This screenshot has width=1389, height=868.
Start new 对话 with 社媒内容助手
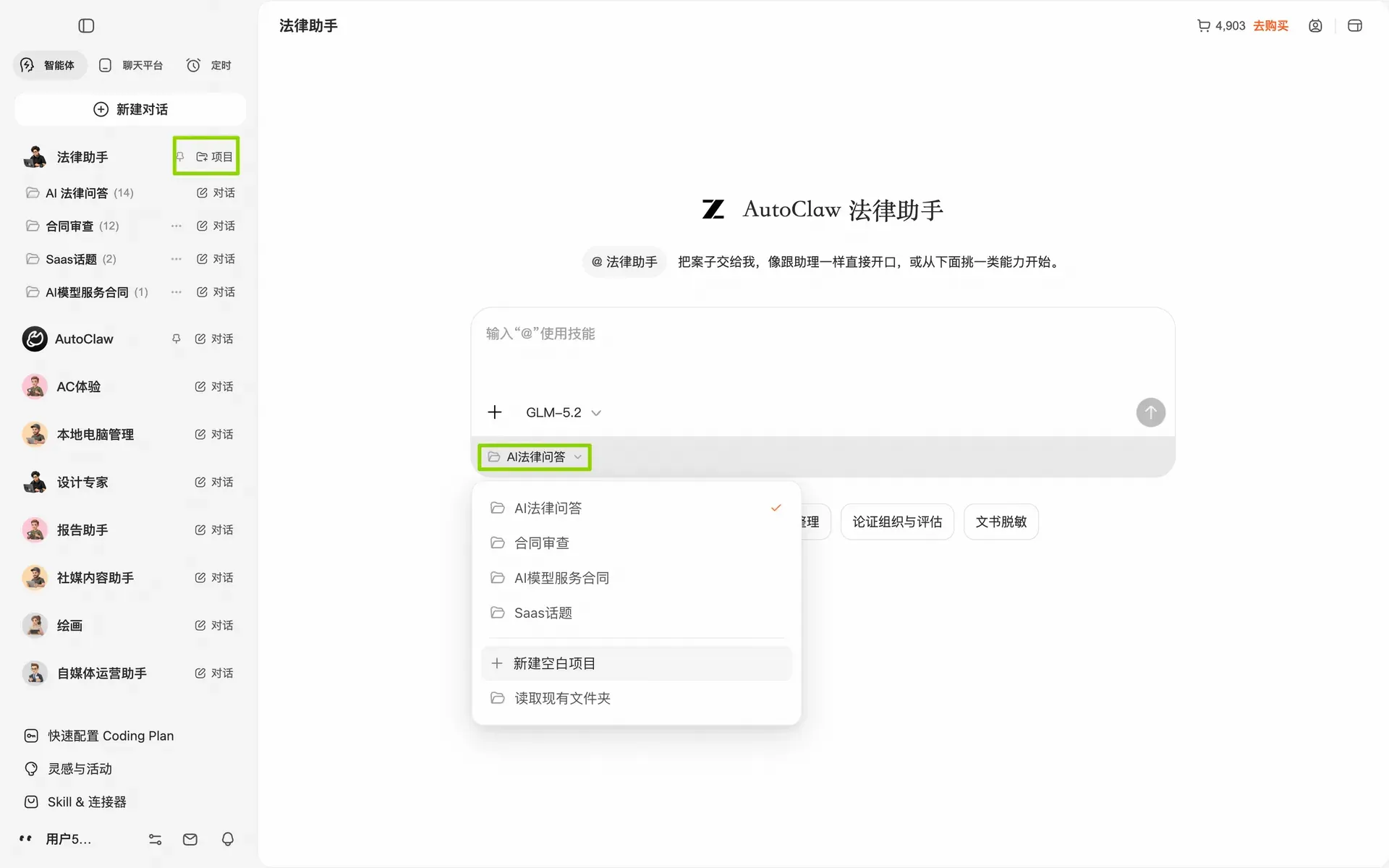(x=214, y=578)
